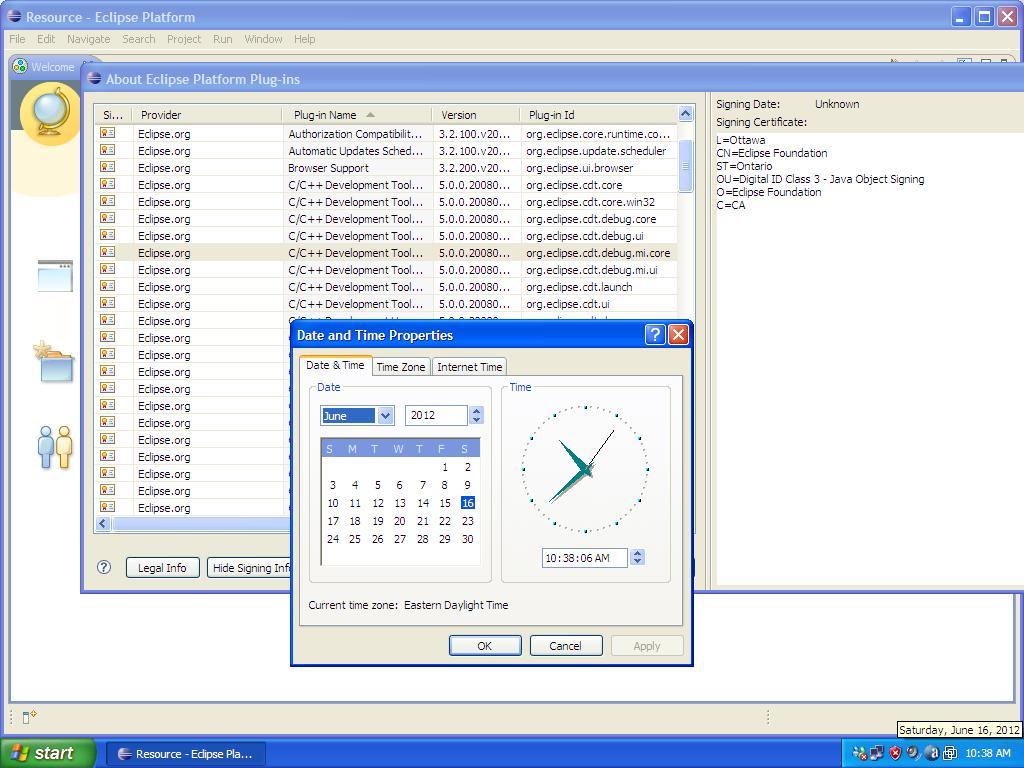
Task: Click the two-people Community icon
Action: [x=55, y=447]
